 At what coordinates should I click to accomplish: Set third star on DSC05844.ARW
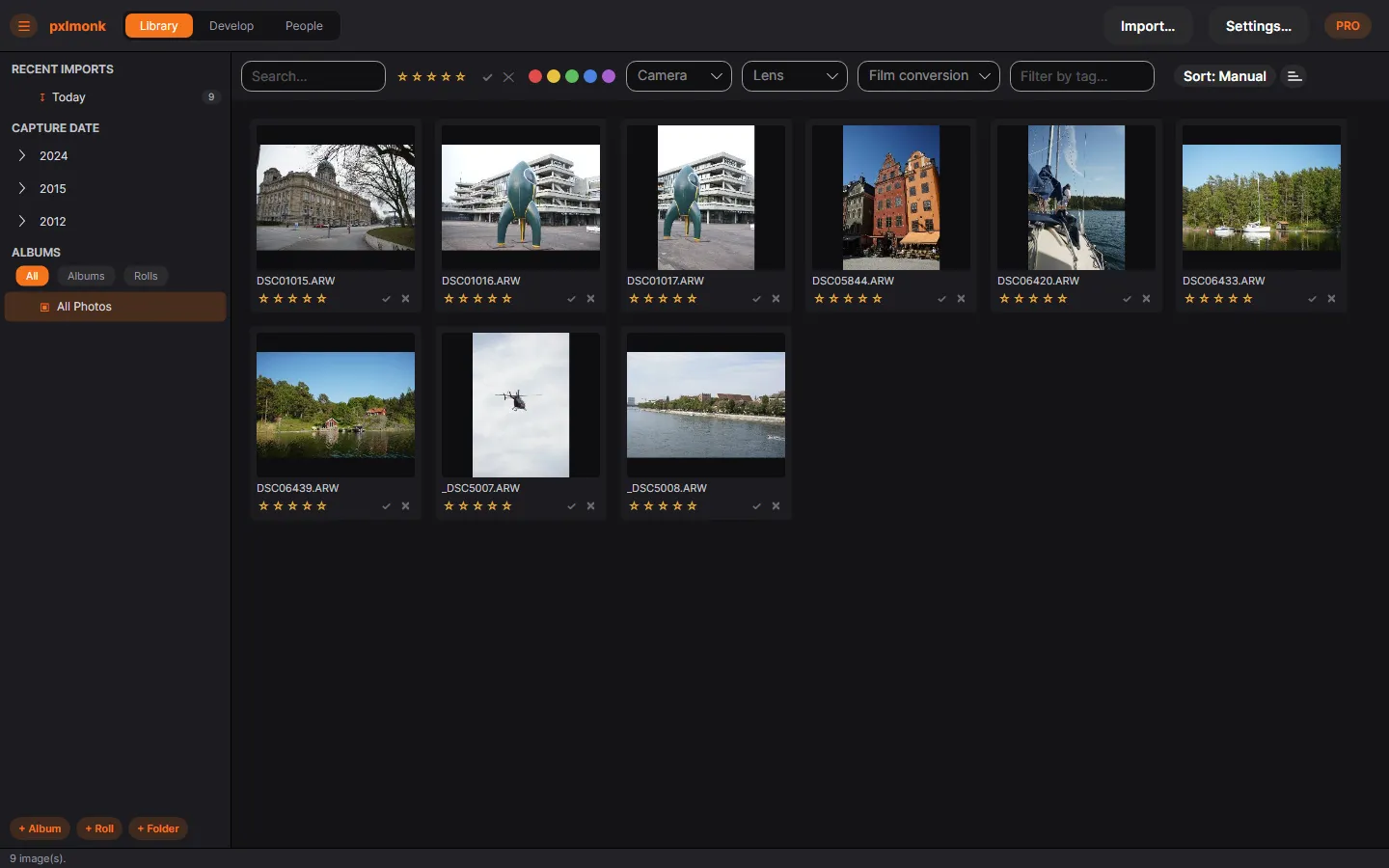pyautogui.click(x=848, y=299)
